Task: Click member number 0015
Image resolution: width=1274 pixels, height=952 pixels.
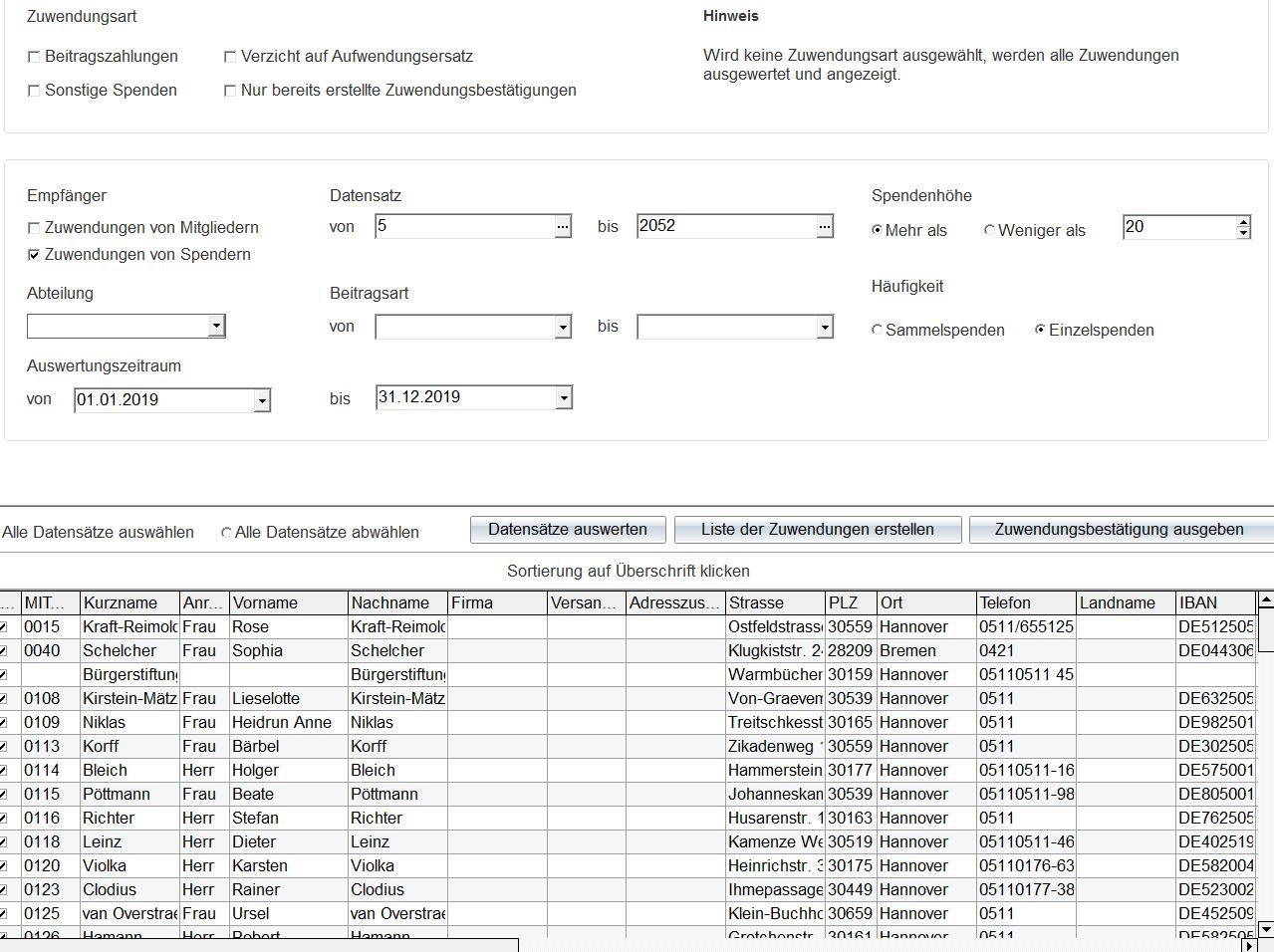Action: coord(51,626)
